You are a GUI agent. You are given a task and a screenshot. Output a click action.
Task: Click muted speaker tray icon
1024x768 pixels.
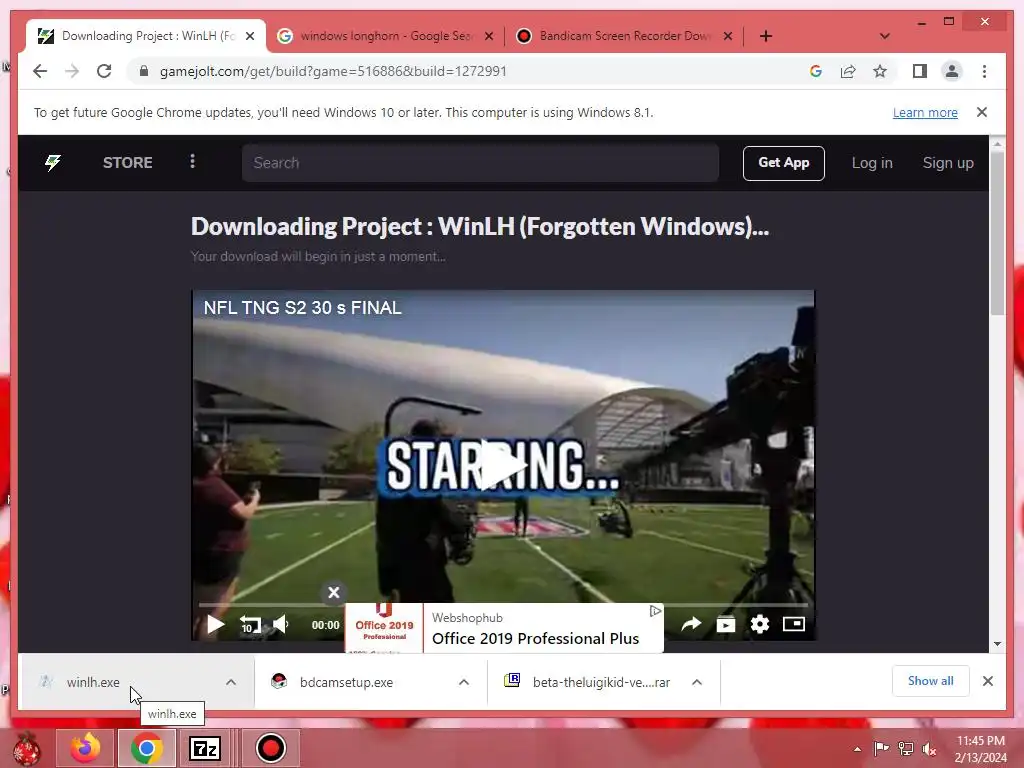coord(929,748)
